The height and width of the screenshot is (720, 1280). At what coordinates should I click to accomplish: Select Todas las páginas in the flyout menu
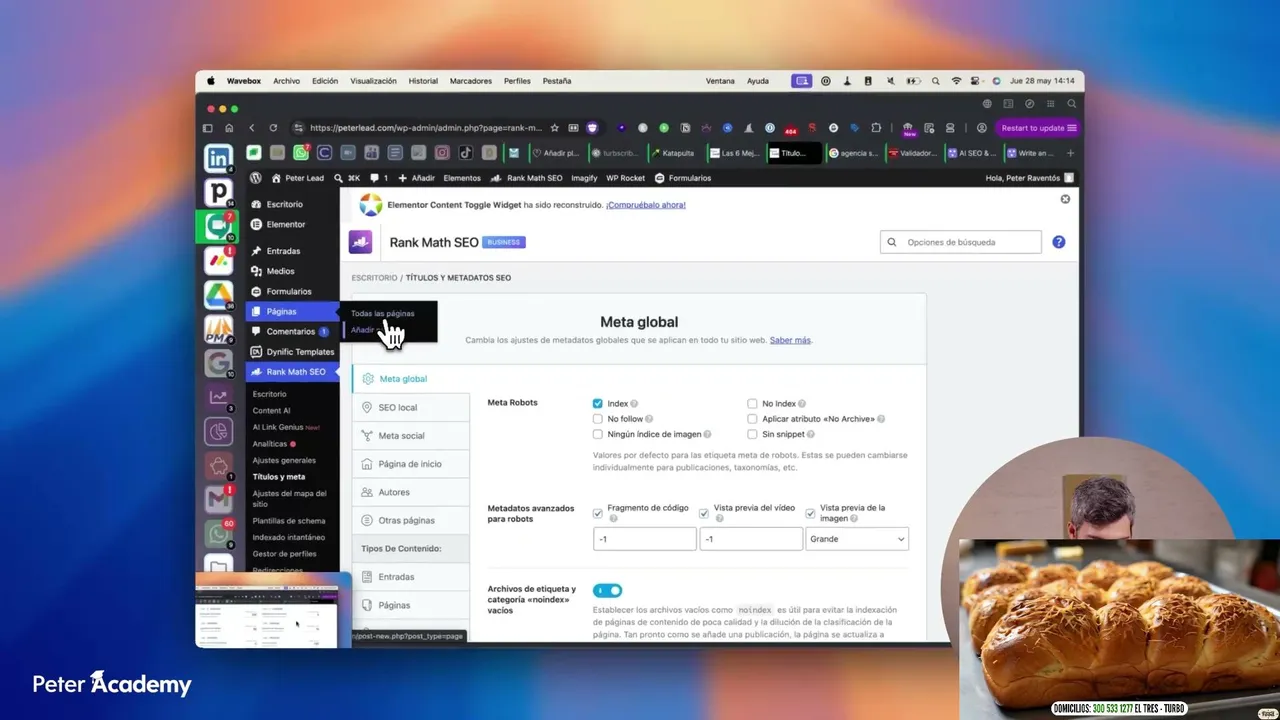pyautogui.click(x=382, y=313)
